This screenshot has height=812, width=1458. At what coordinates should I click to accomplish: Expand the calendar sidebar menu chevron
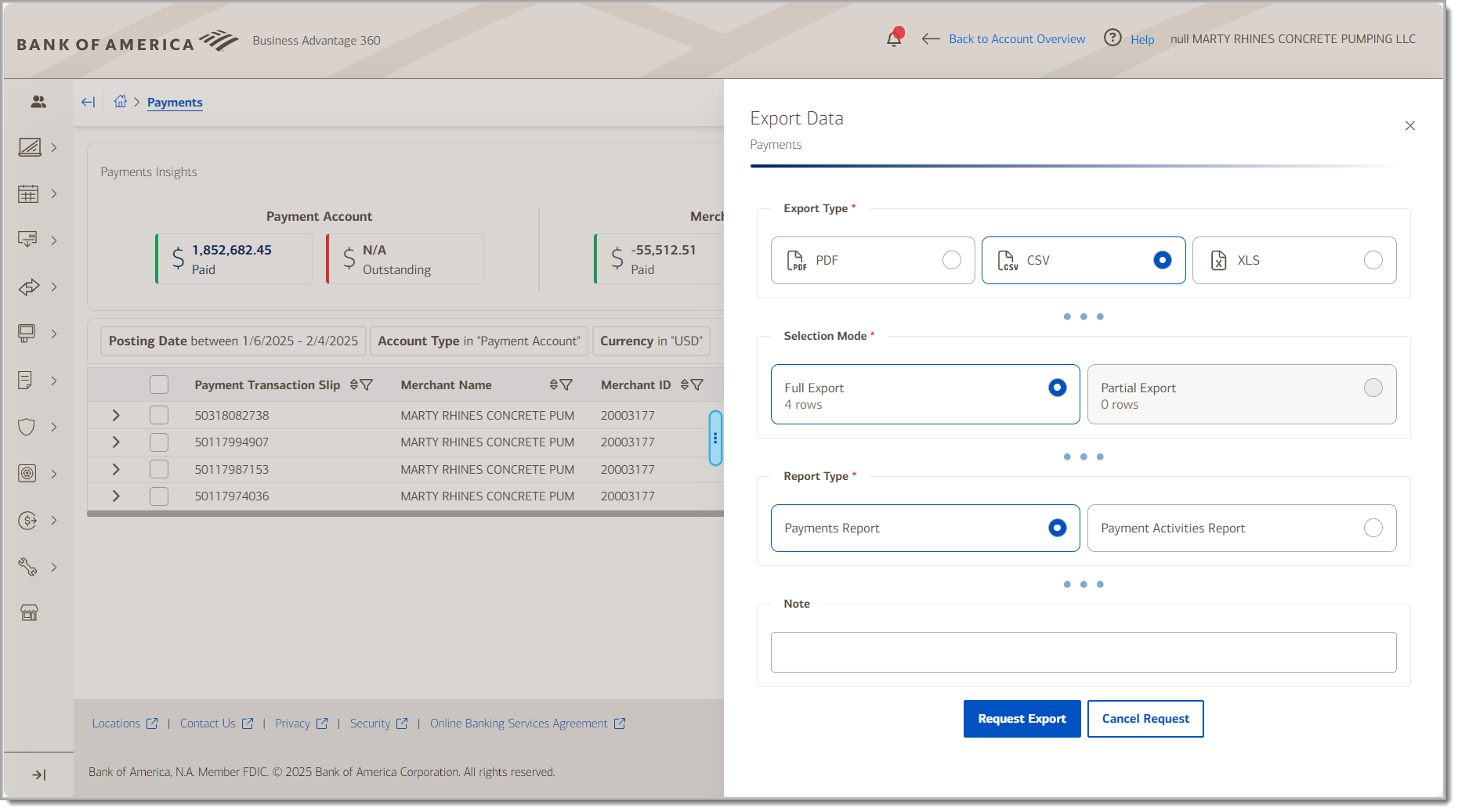[x=54, y=194]
